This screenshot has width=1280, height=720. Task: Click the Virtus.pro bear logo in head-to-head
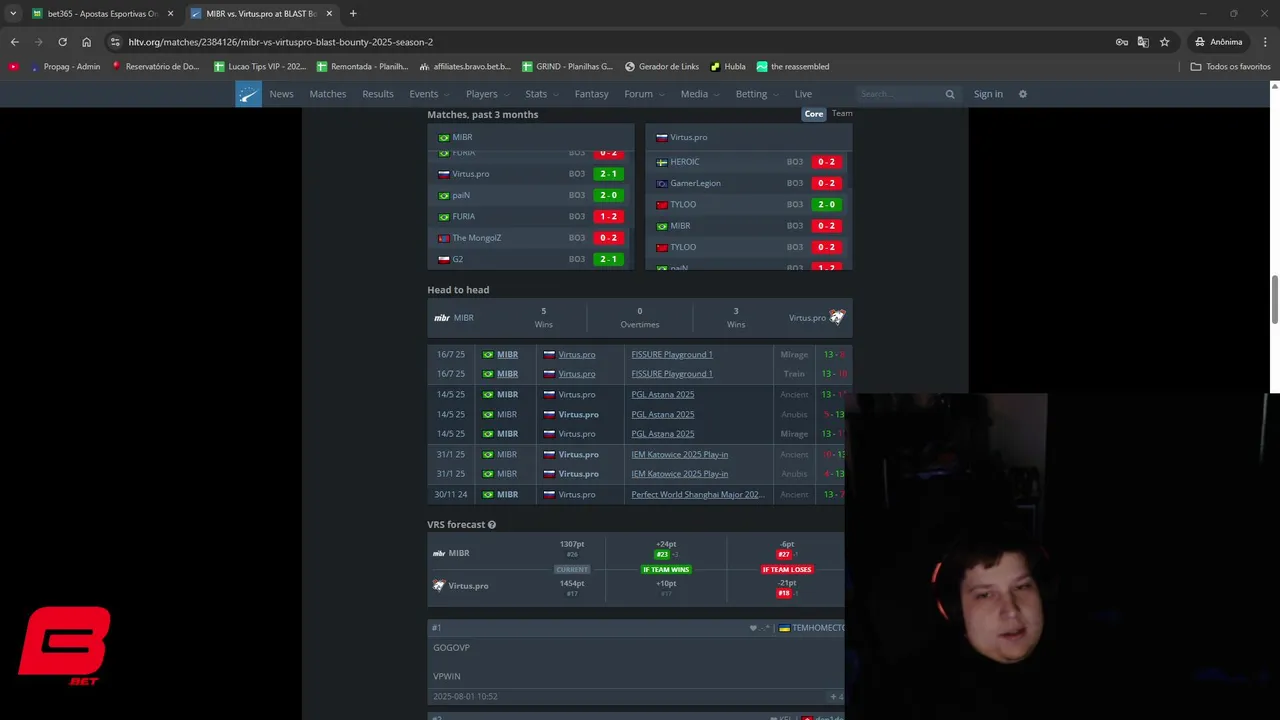[837, 317]
